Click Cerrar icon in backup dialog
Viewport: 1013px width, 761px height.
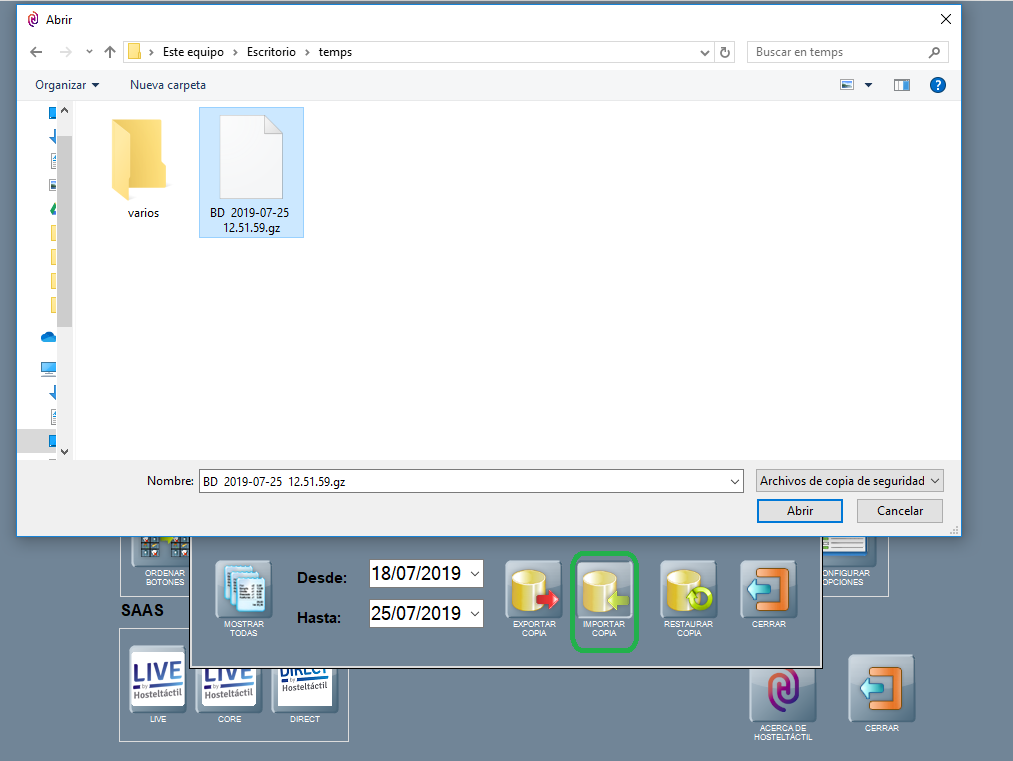768,591
